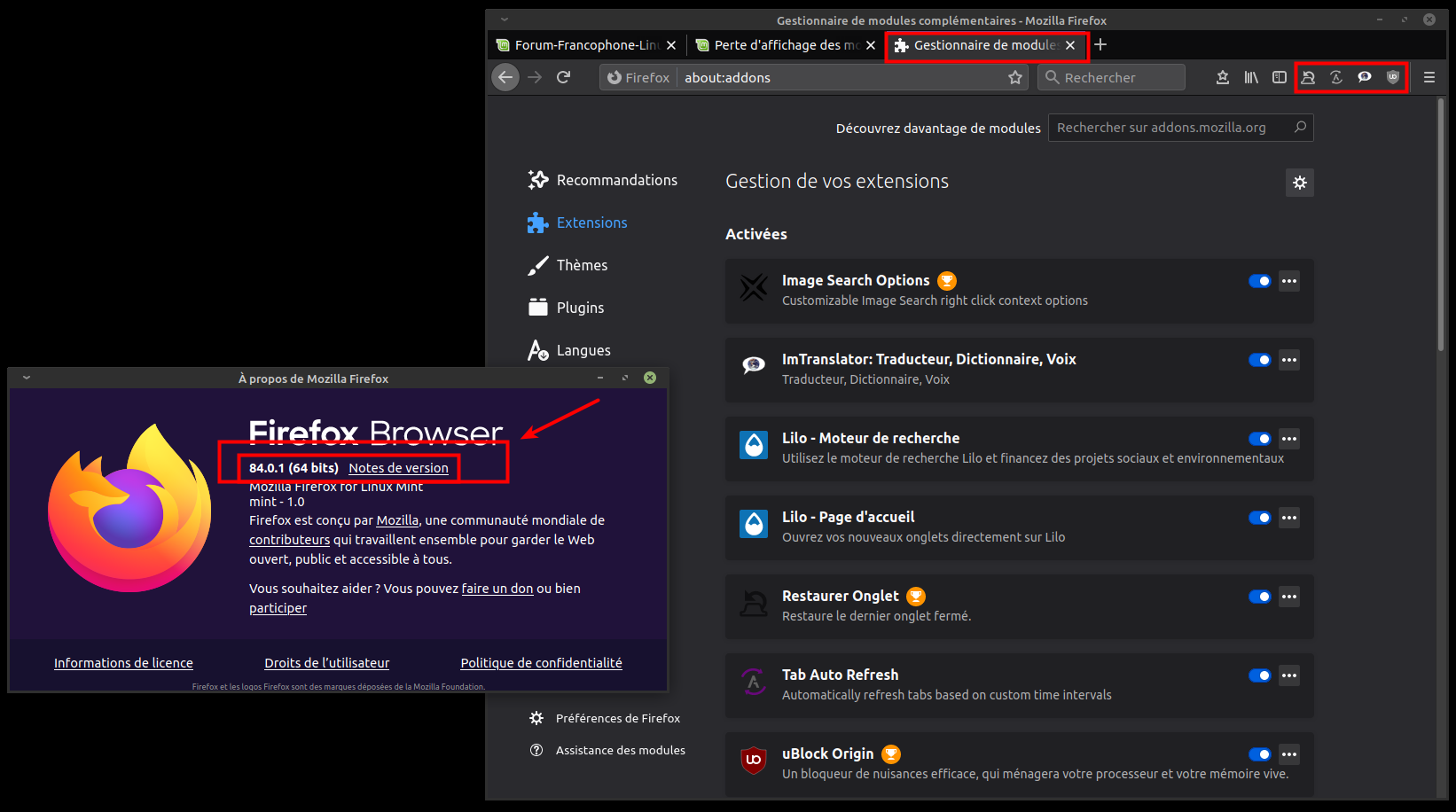
Task: Open more options for Lilo - Page d'accueil
Action: (1289, 518)
